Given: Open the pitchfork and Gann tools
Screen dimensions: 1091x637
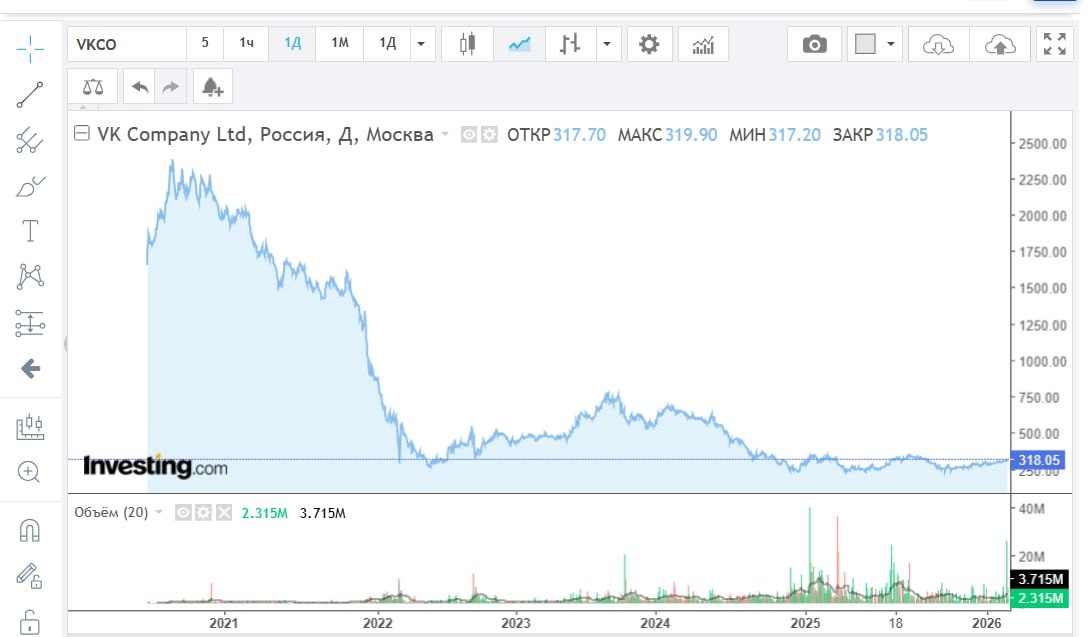Looking at the screenshot, I should click(x=30, y=140).
